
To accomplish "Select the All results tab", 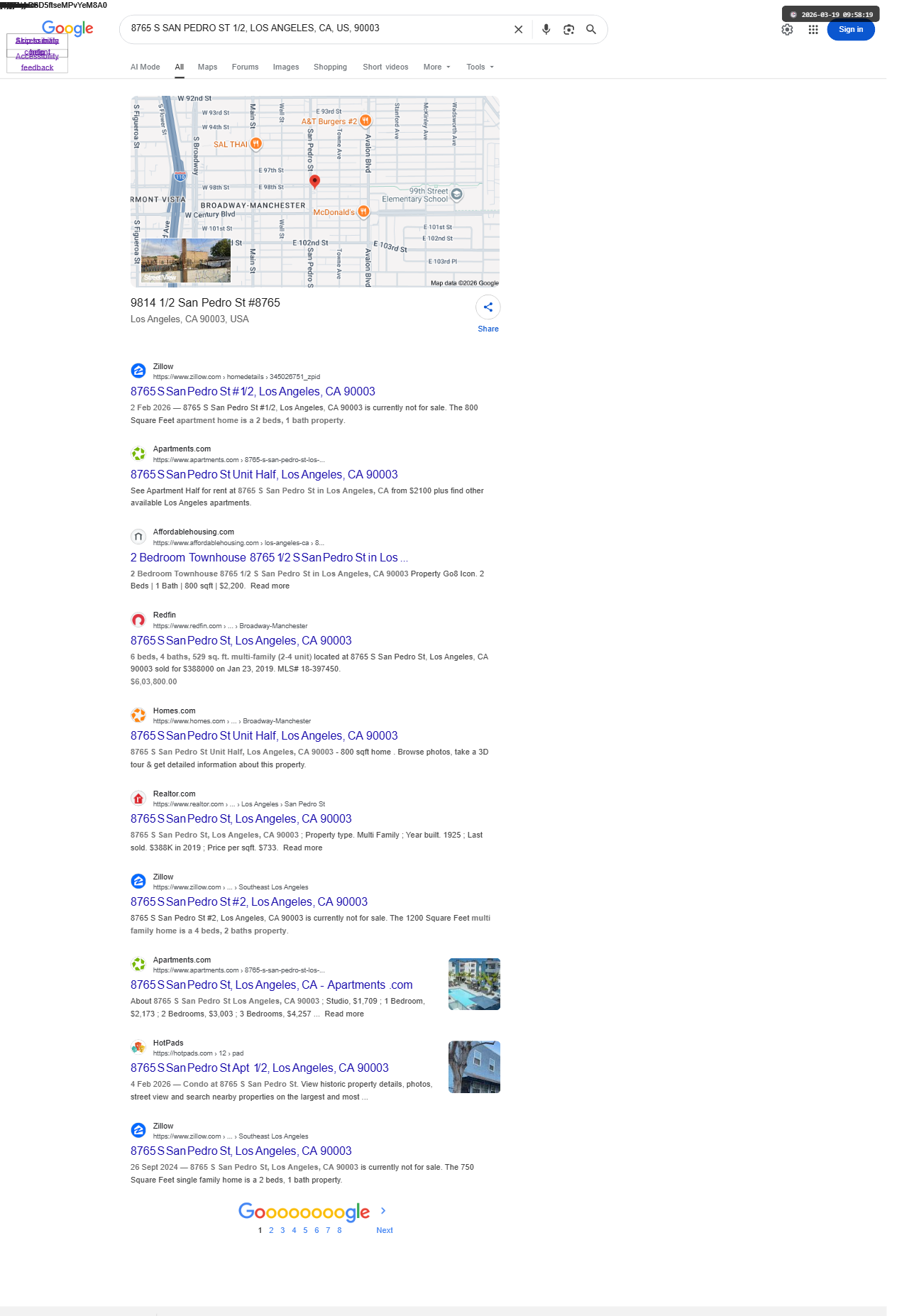I will click(180, 67).
